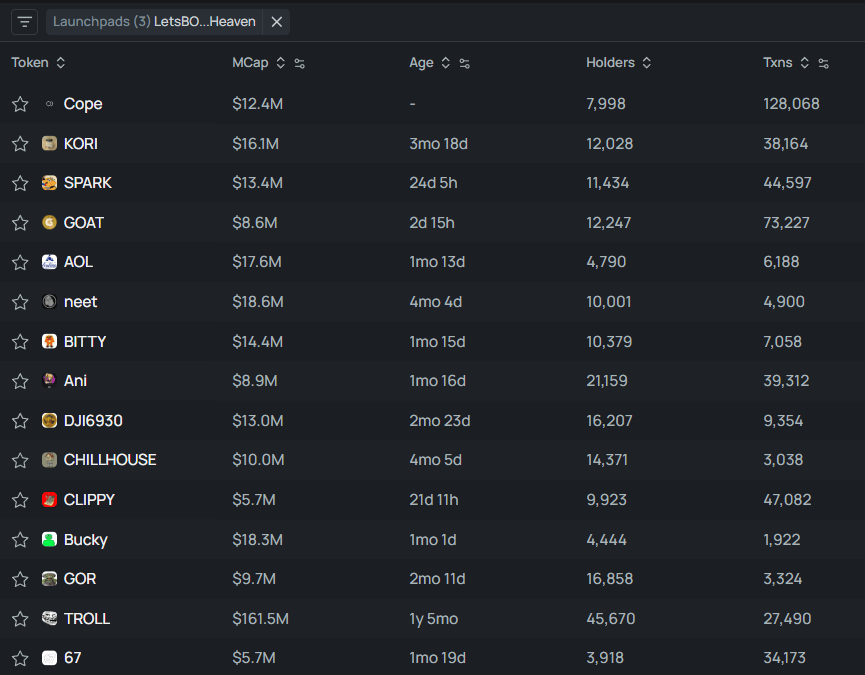
Task: Sort by the MCap sort arrows
Action: point(280,63)
